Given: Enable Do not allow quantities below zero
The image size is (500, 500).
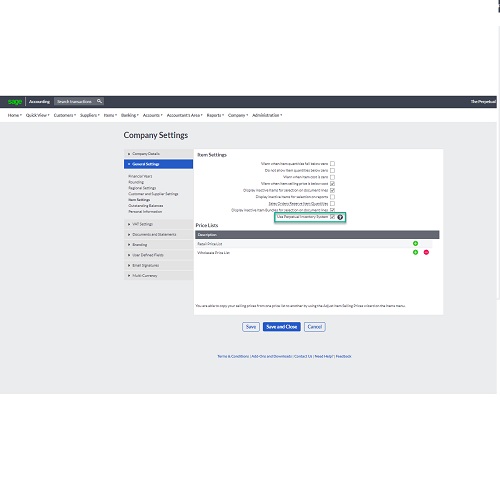Looking at the screenshot, I should point(332,170).
